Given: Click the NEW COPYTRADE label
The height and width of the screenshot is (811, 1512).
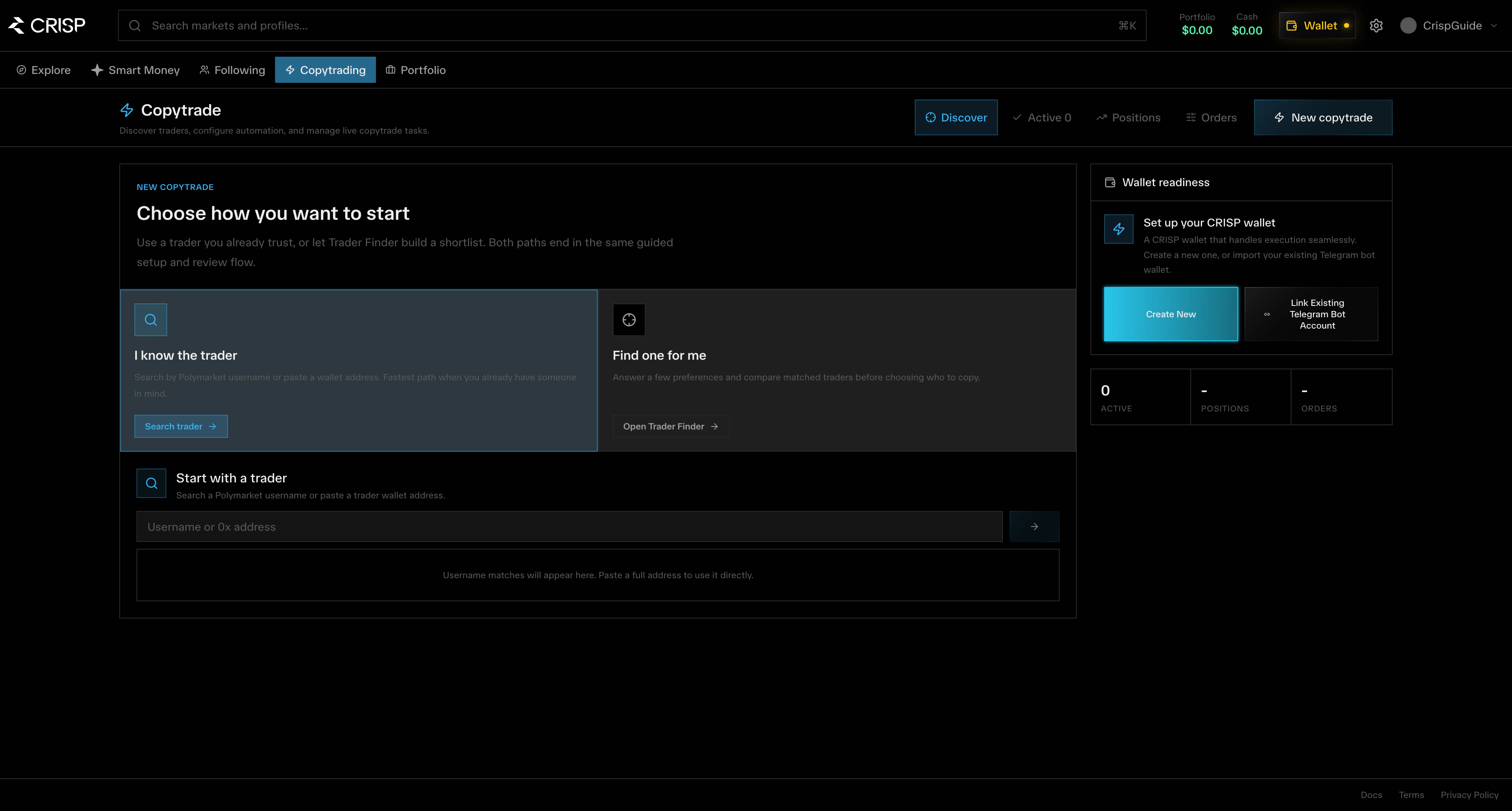Looking at the screenshot, I should [x=175, y=187].
